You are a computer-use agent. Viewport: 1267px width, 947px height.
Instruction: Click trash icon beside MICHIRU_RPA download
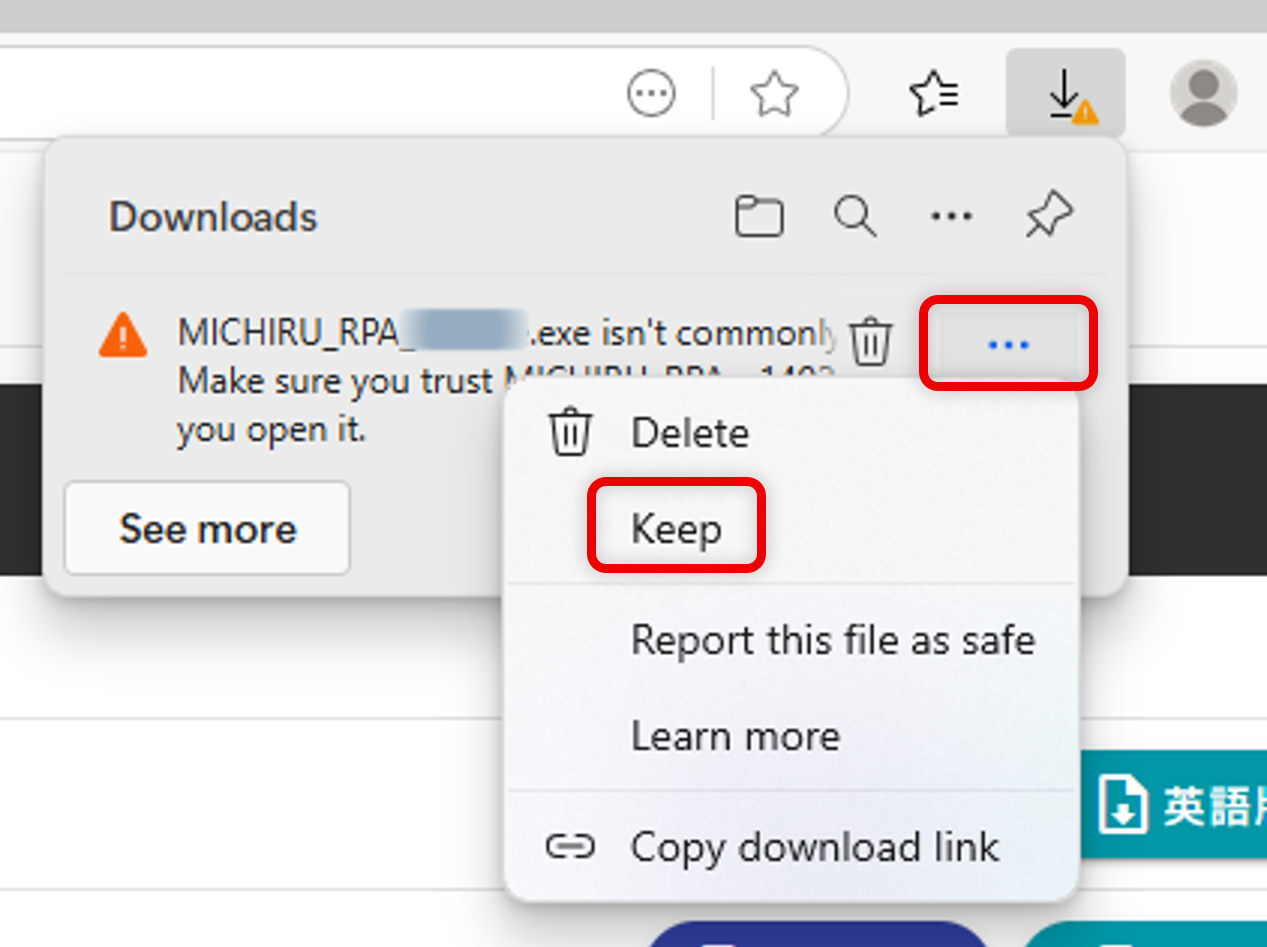point(871,343)
